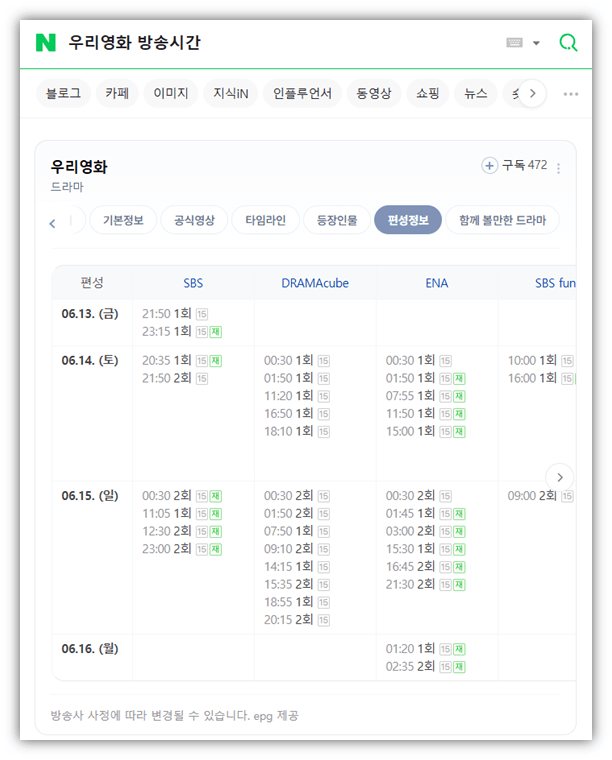Open the drama card vertical dots menu
612x760 pixels.
(x=559, y=169)
